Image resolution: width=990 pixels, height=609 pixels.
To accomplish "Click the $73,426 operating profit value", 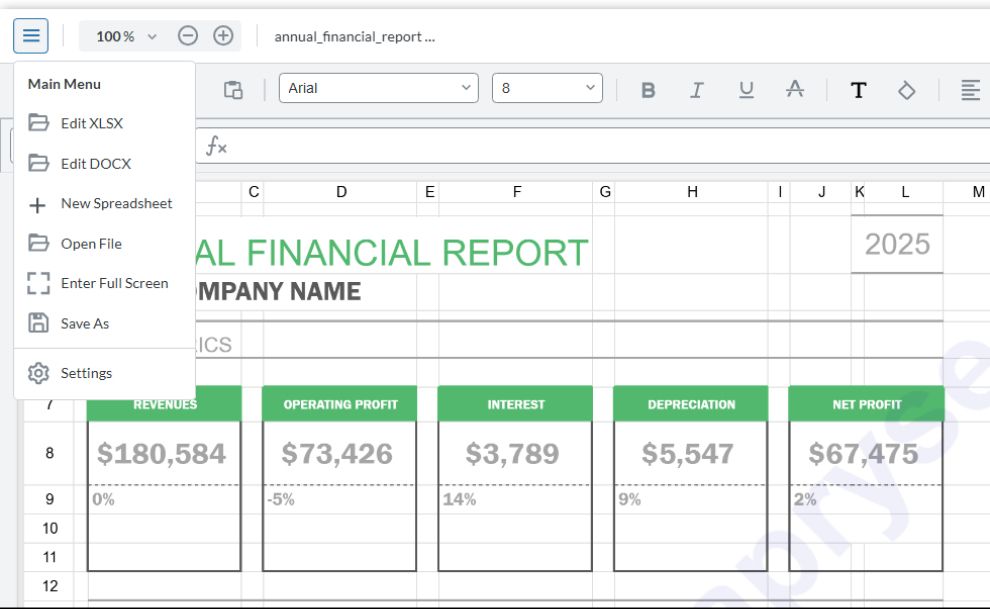I will click(337, 454).
